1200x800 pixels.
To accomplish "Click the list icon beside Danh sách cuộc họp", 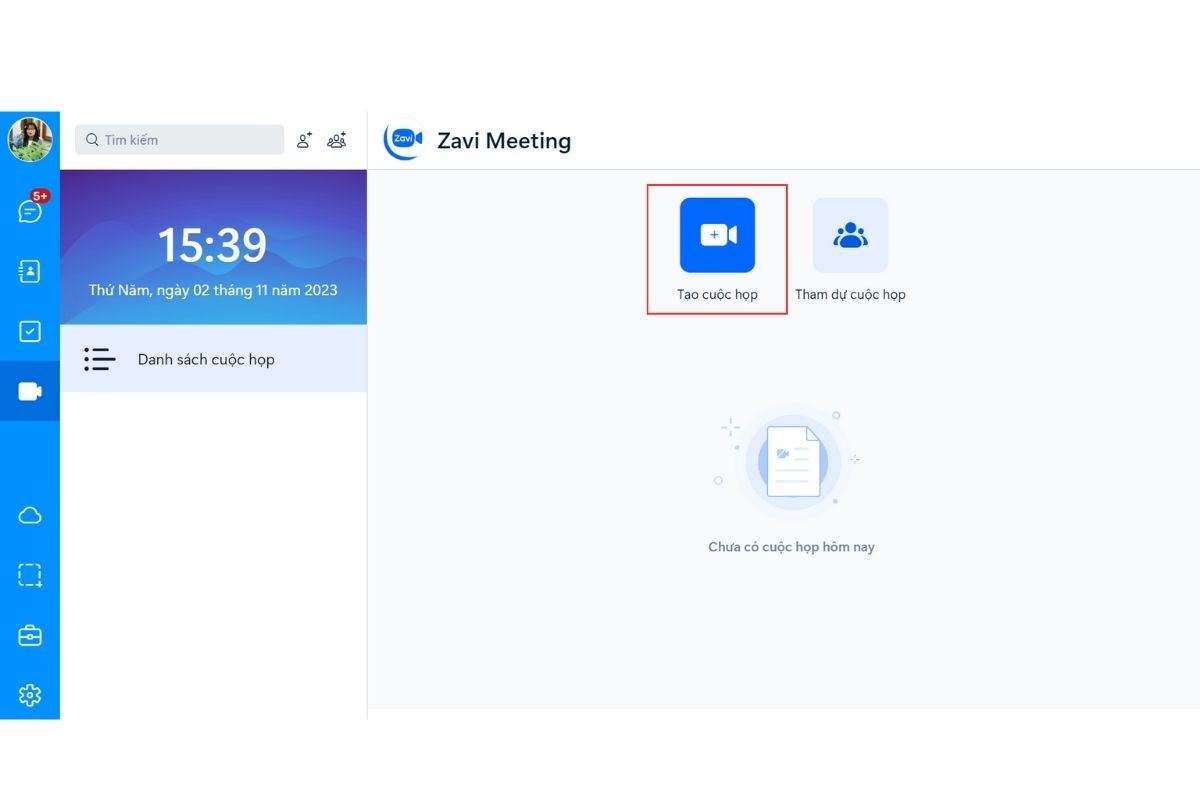I will pos(100,359).
